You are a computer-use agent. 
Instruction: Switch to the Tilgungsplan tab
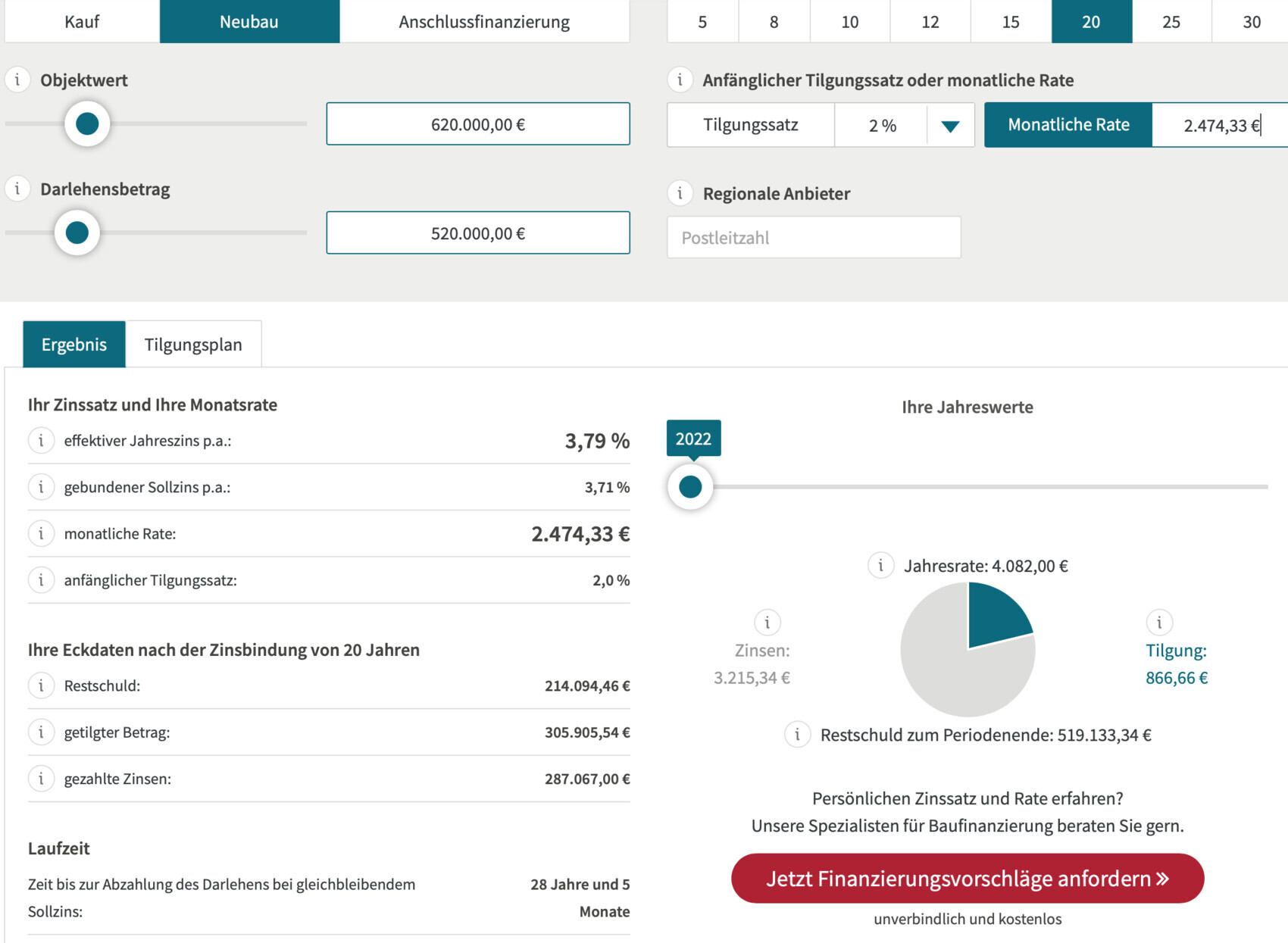click(x=193, y=345)
